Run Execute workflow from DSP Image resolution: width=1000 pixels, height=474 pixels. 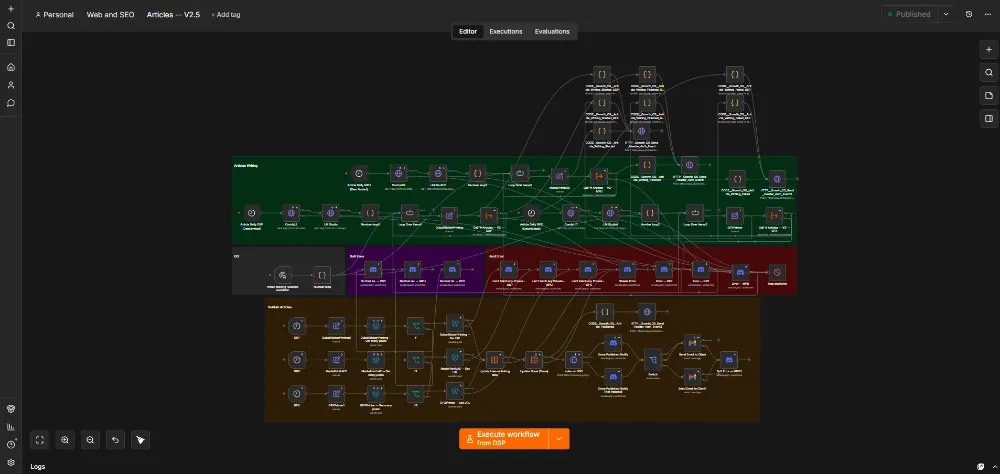click(x=504, y=439)
